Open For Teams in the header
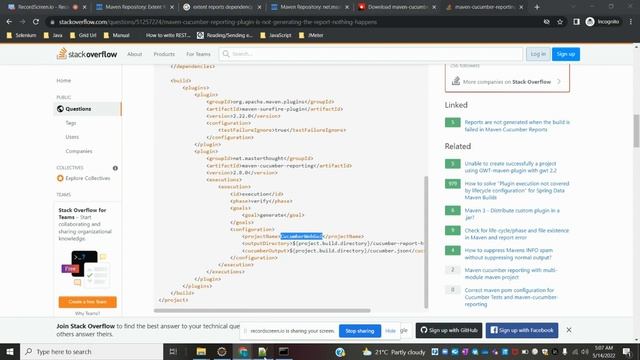Viewport: 640px width, 360px height. point(198,54)
